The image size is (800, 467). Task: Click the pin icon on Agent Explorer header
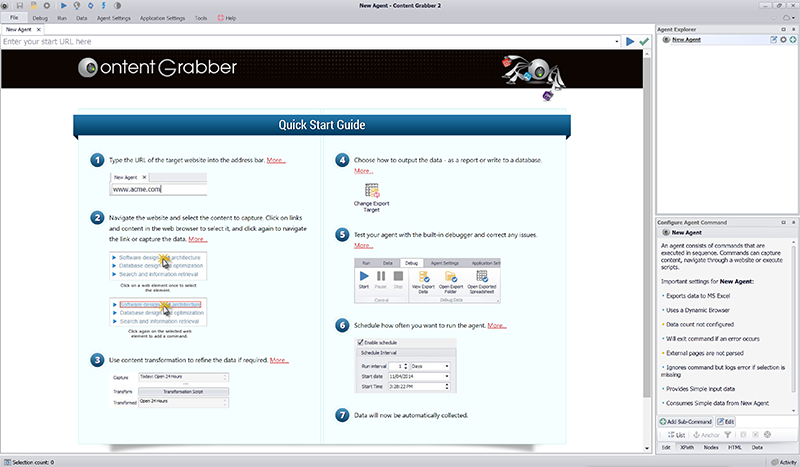[x=793, y=30]
